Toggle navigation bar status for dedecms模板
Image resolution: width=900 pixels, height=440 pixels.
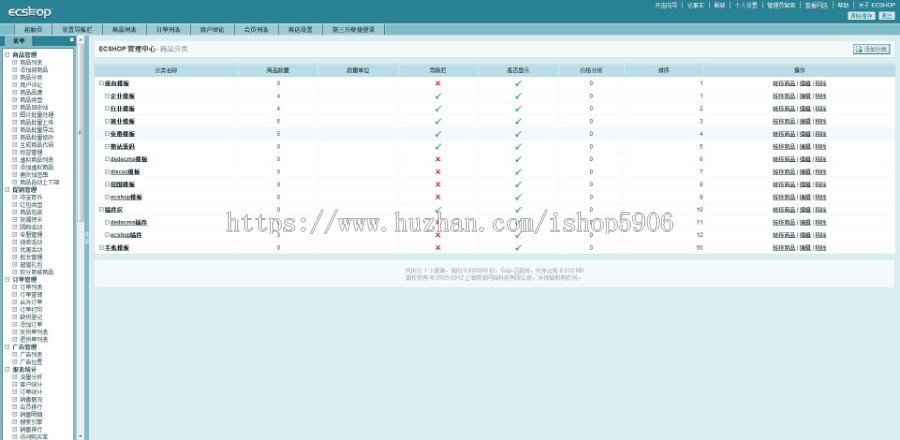click(438, 159)
